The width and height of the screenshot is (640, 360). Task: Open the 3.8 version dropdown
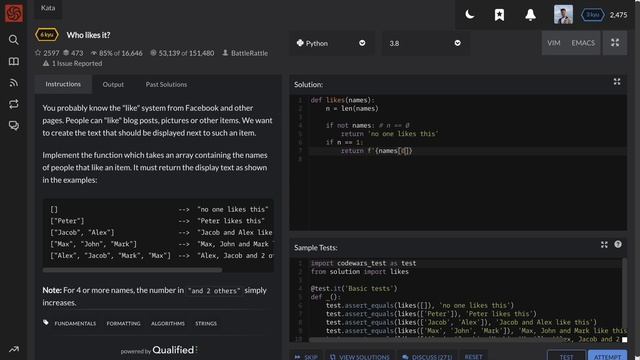(x=425, y=43)
